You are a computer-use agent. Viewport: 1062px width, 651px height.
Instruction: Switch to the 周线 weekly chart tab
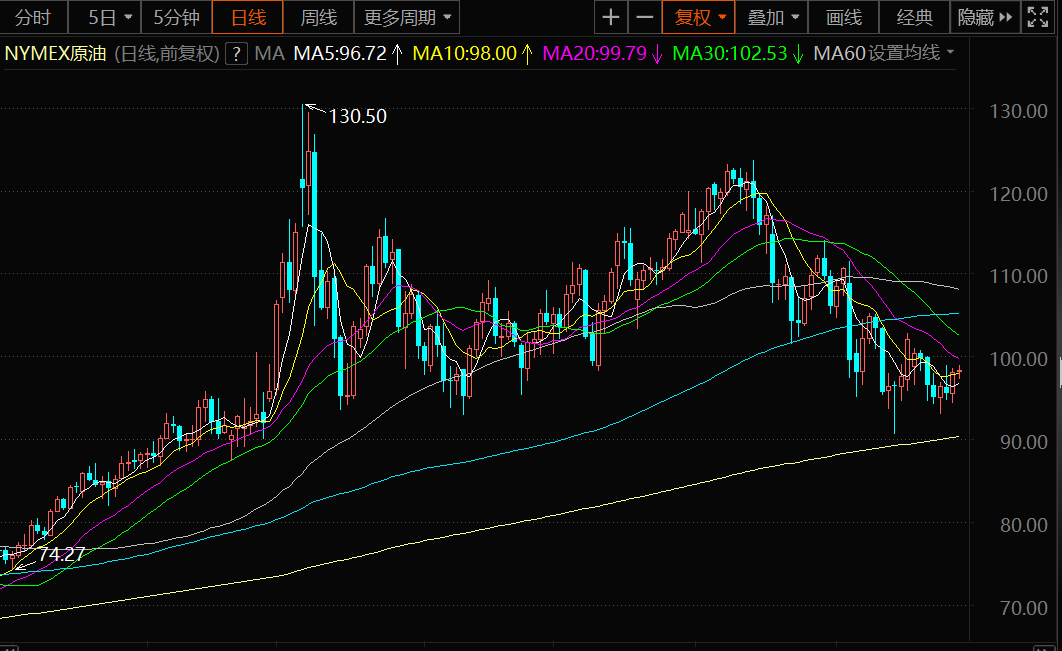319,17
